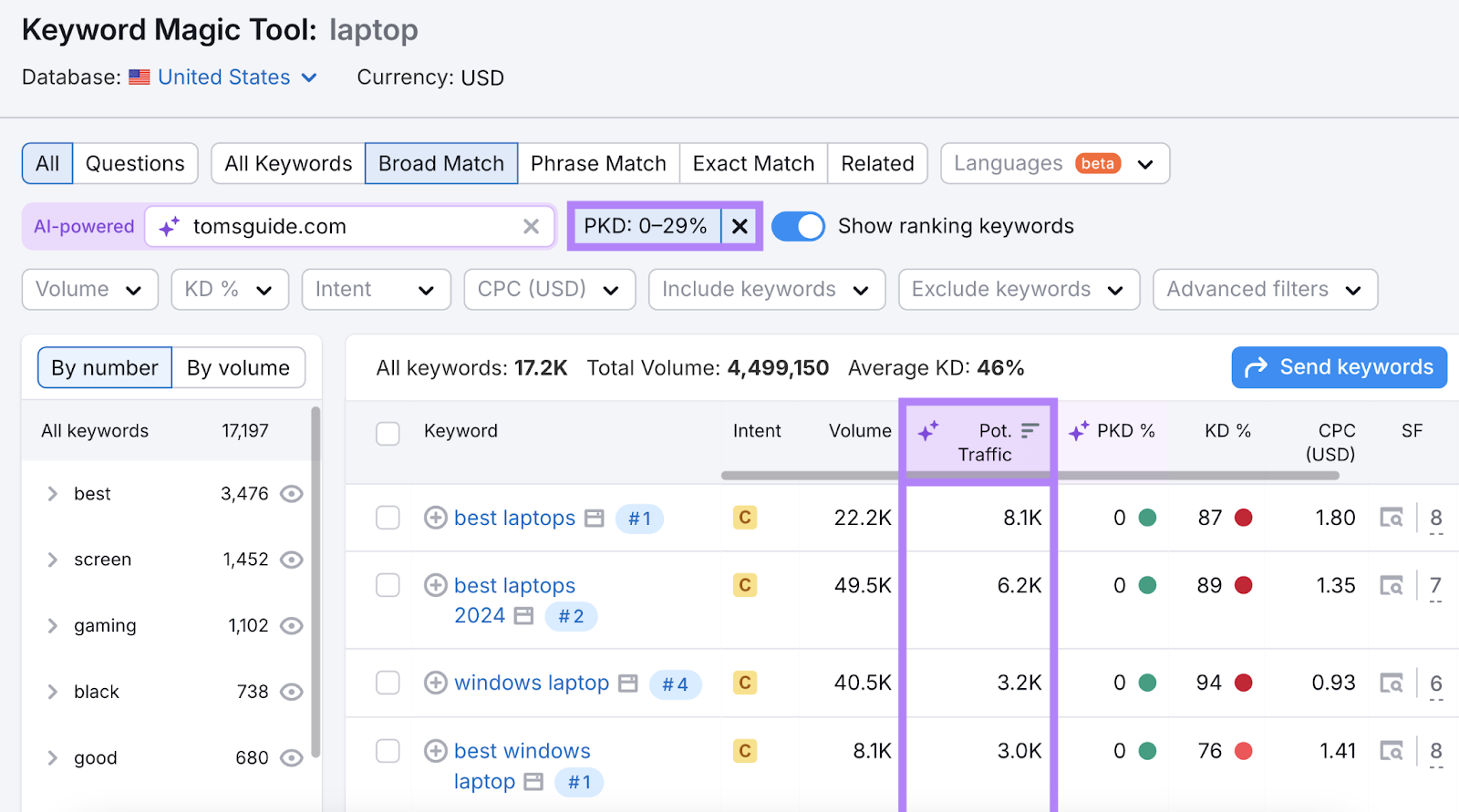Clear the tomsguide.com domain field
Viewport: 1459px width, 812px height.
[x=531, y=227]
